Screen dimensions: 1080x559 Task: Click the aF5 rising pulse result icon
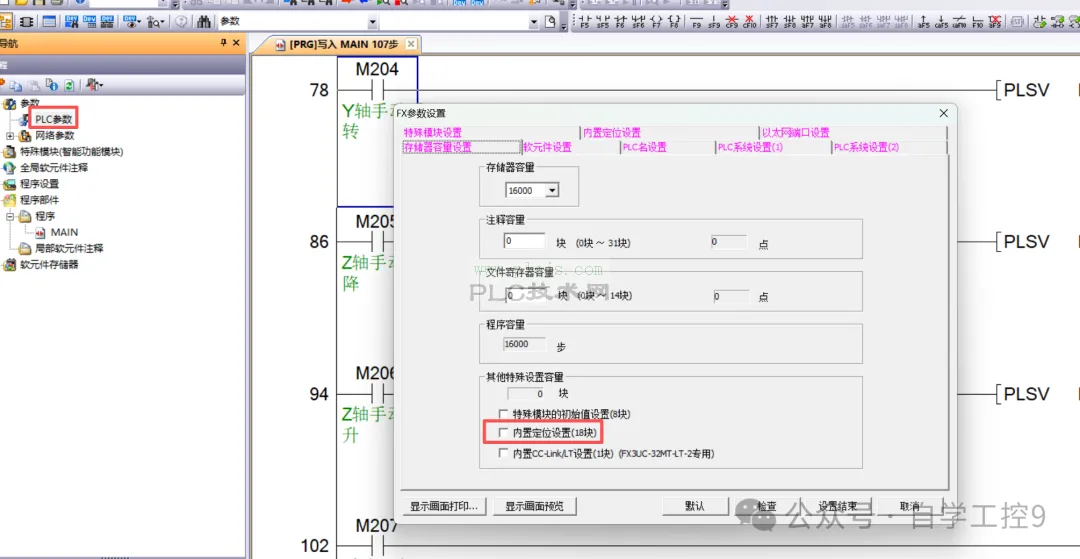coord(924,21)
